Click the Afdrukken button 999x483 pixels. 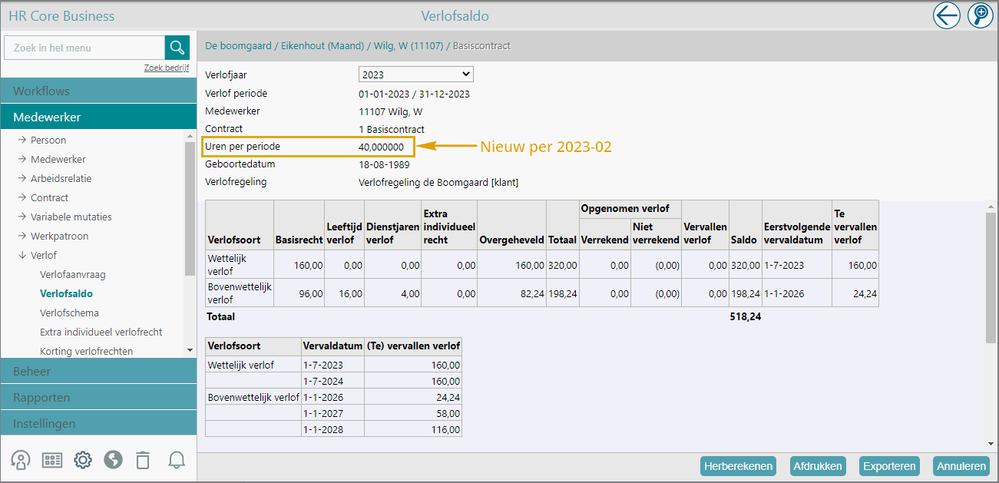click(817, 466)
